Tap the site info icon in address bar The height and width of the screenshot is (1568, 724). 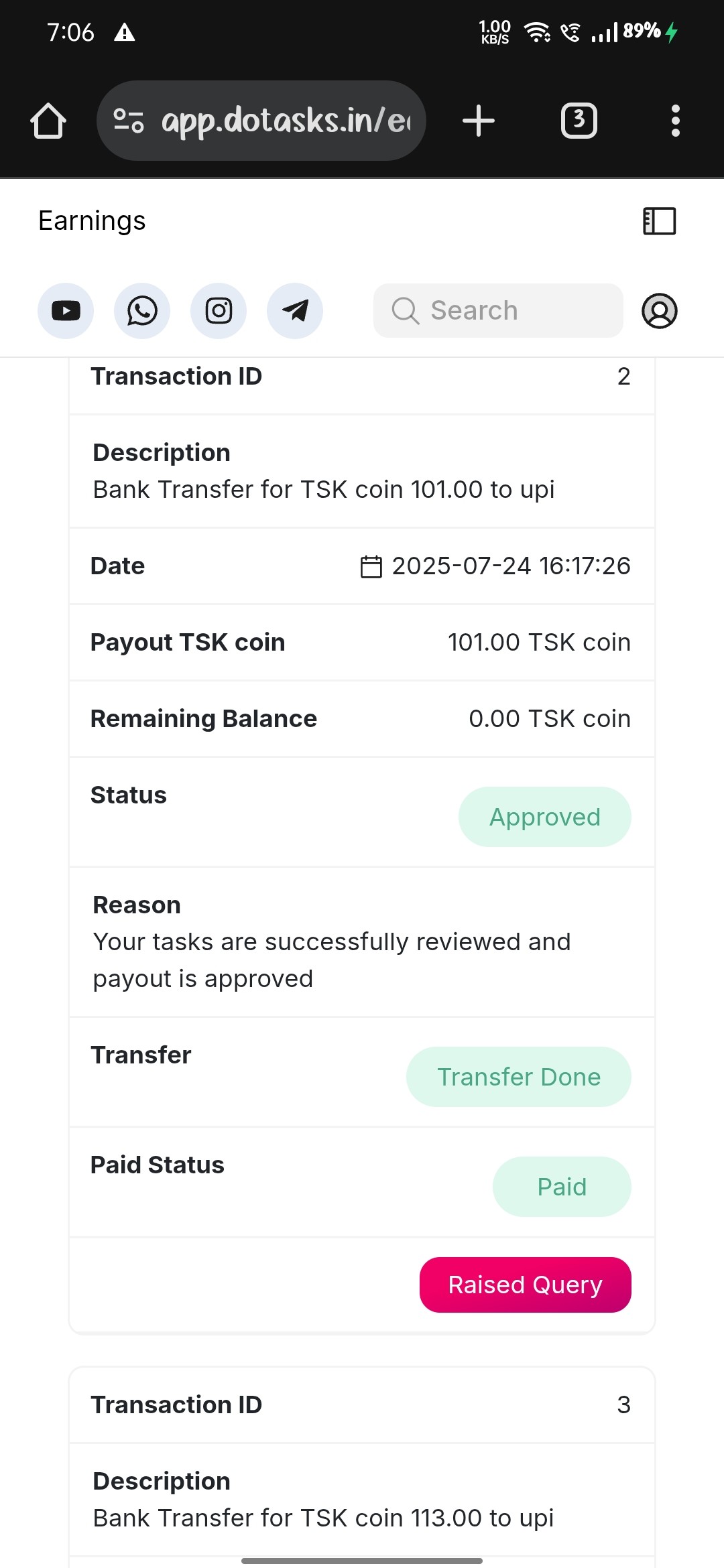click(x=129, y=121)
